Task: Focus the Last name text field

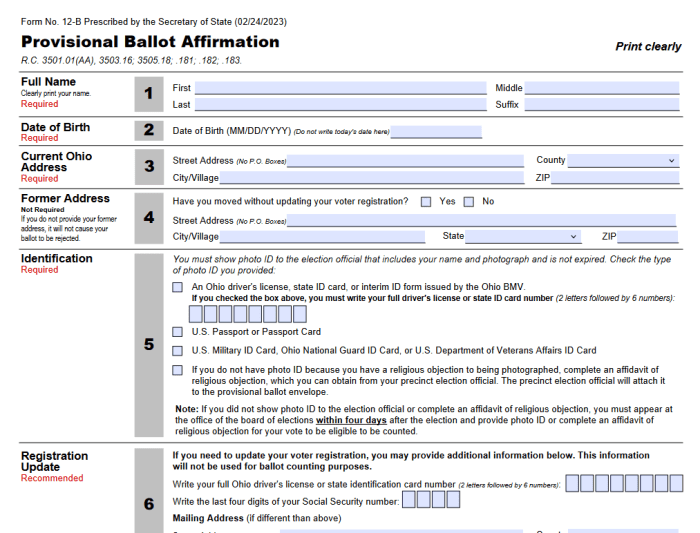Action: [x=339, y=104]
